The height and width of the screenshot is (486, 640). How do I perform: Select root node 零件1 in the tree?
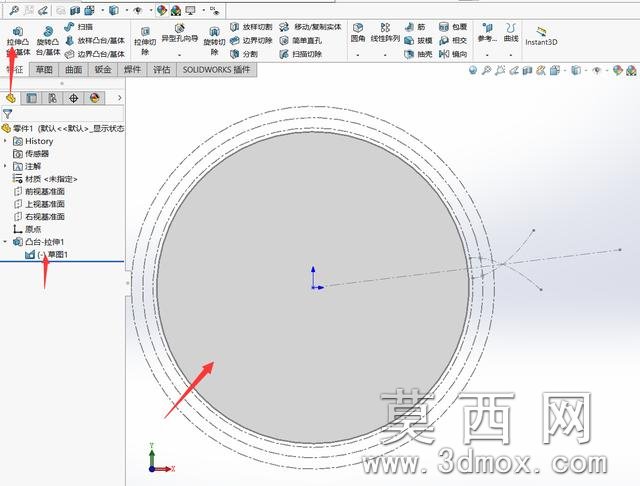pos(62,129)
